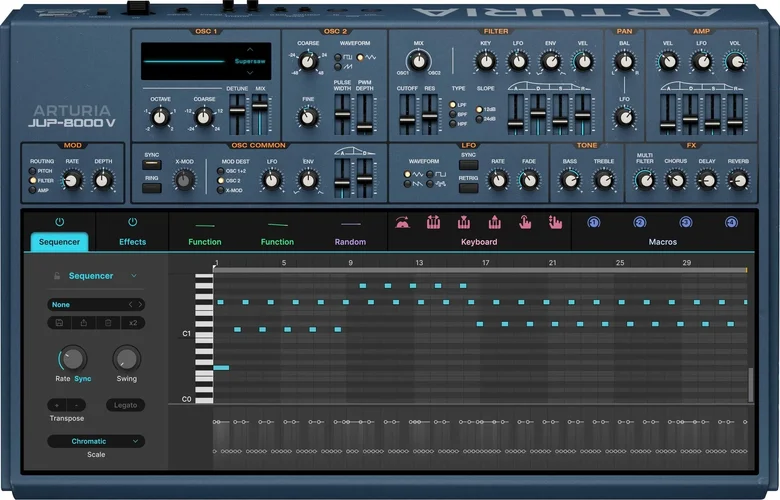Screen dimensions: 780x500
Task: Click the x2 pattern length button
Action: (x=132, y=323)
